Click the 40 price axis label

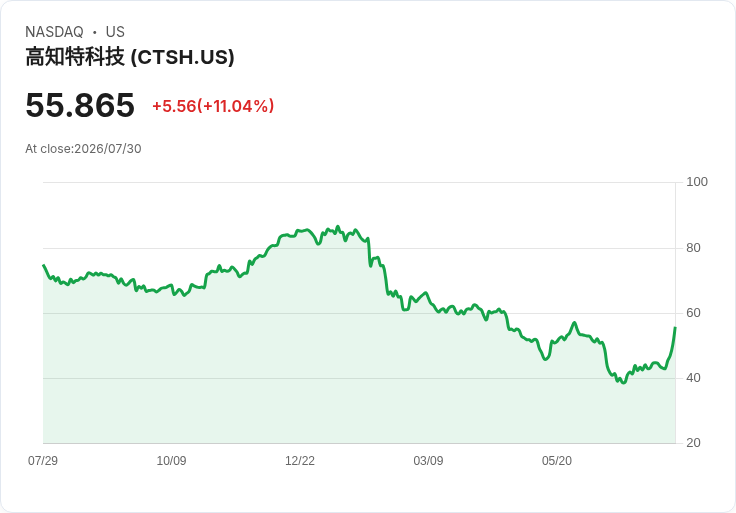(693, 377)
